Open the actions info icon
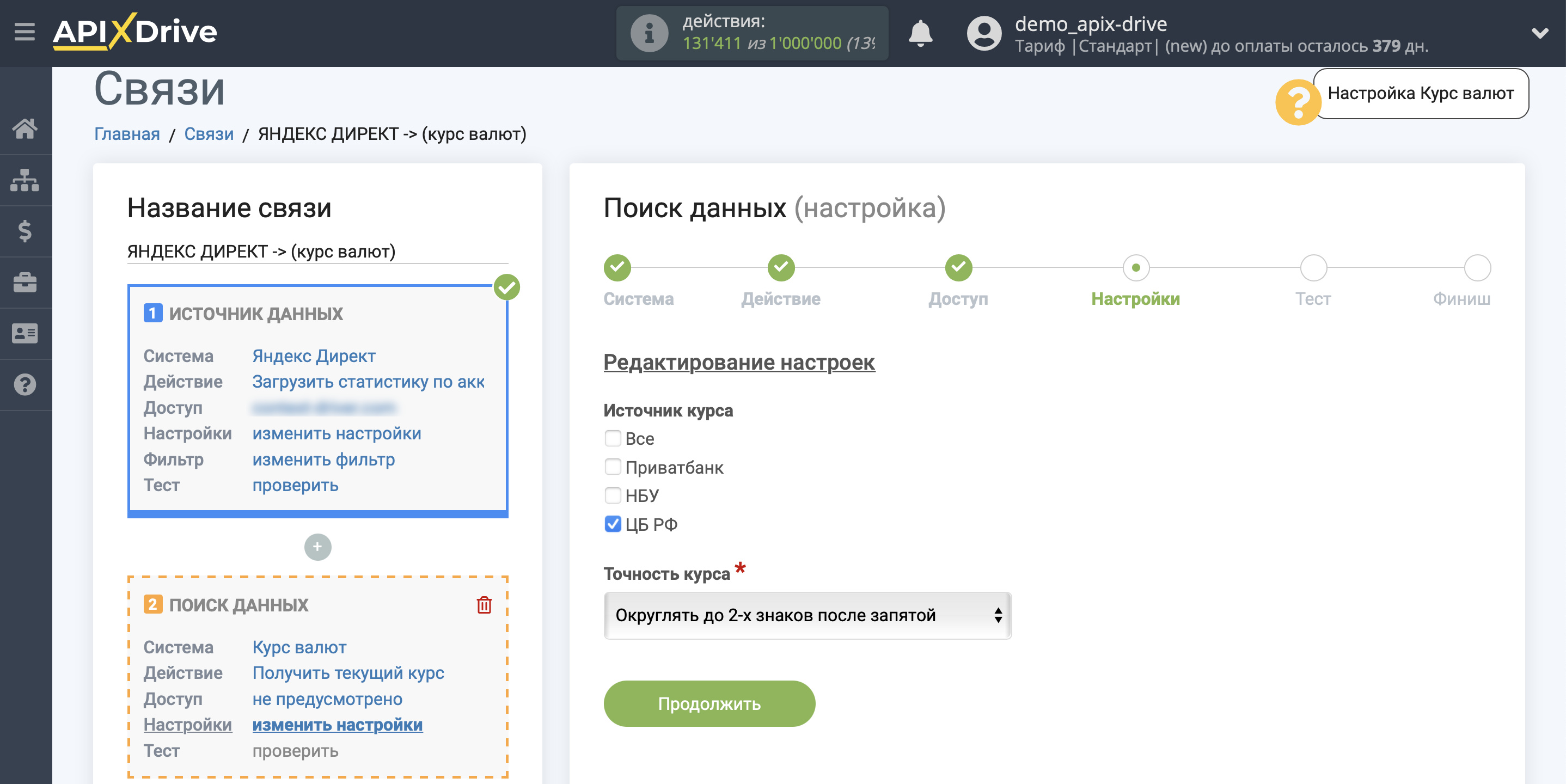The image size is (1566, 784). [x=649, y=33]
